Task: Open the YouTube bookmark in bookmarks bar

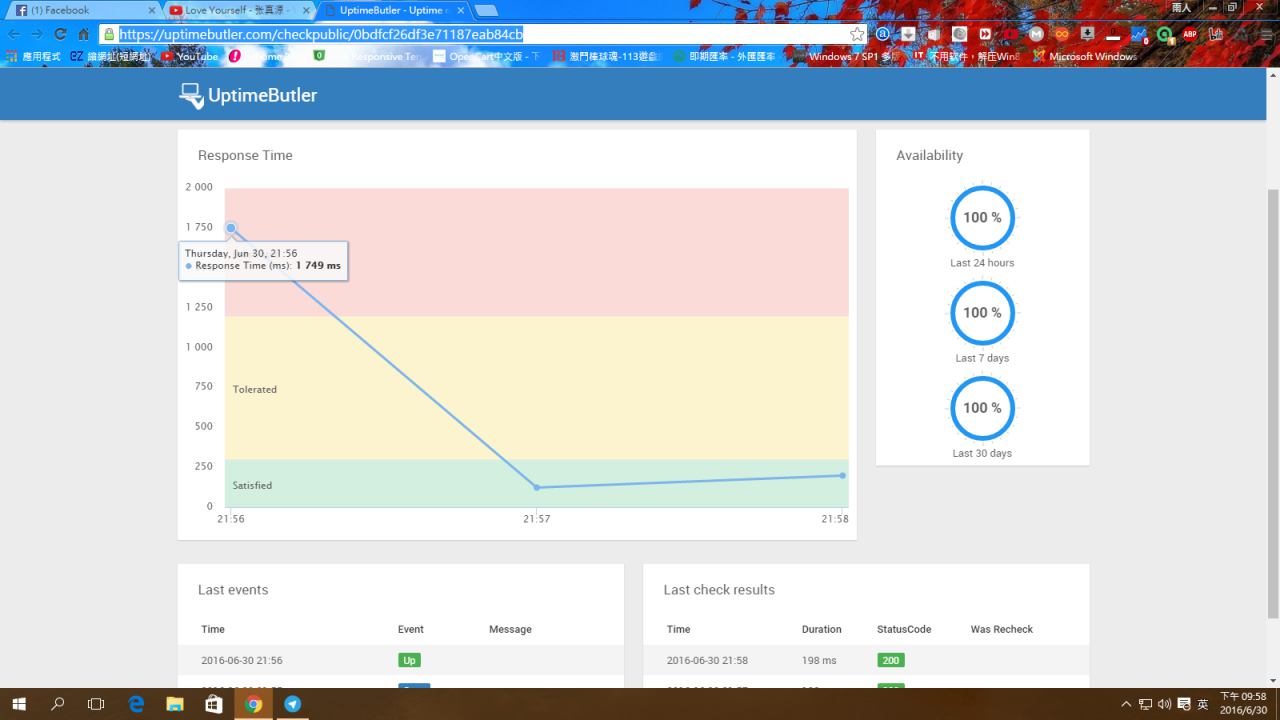Action: (x=190, y=57)
